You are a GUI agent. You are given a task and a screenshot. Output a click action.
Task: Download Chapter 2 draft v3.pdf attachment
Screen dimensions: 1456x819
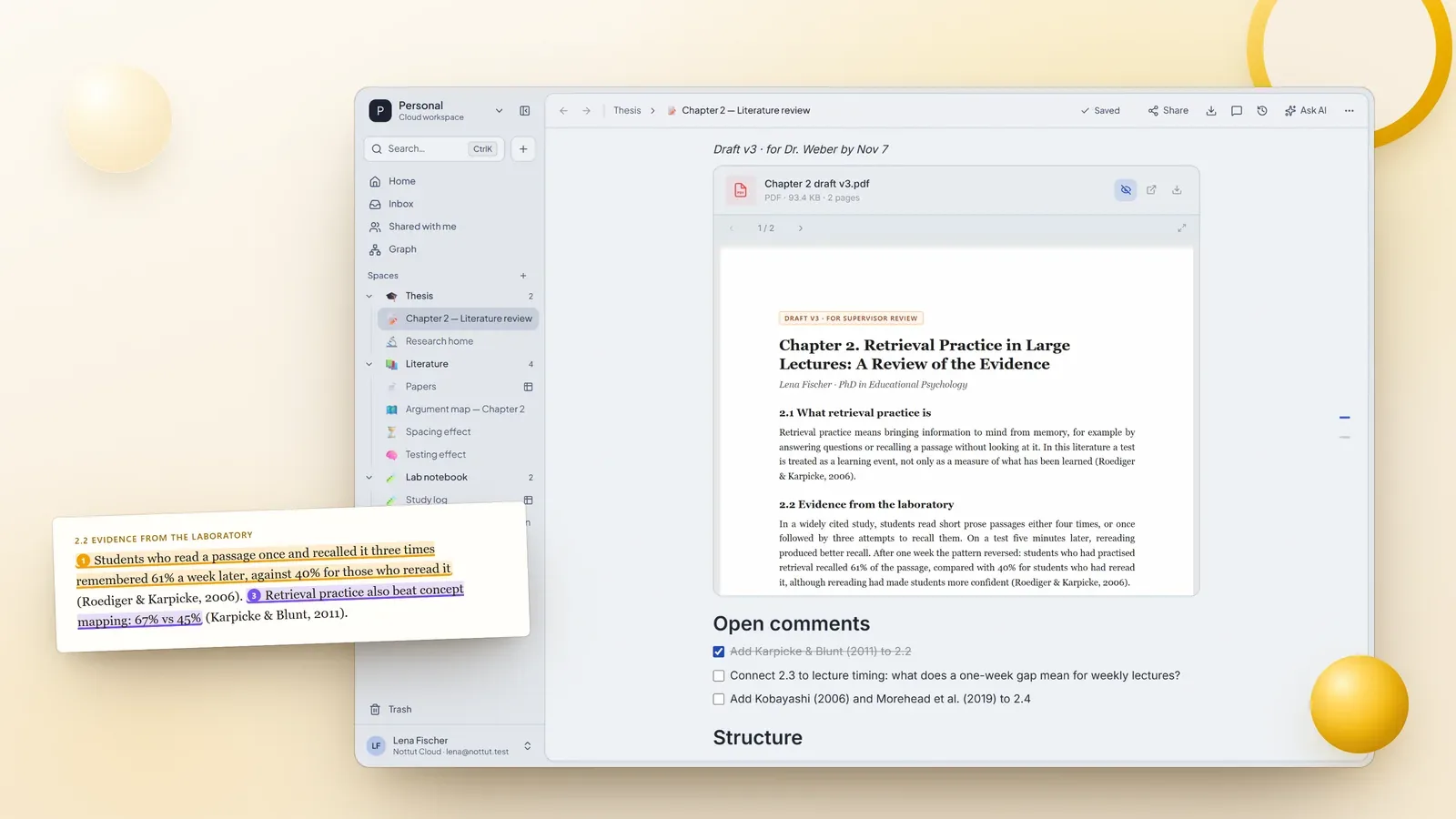click(x=1177, y=190)
